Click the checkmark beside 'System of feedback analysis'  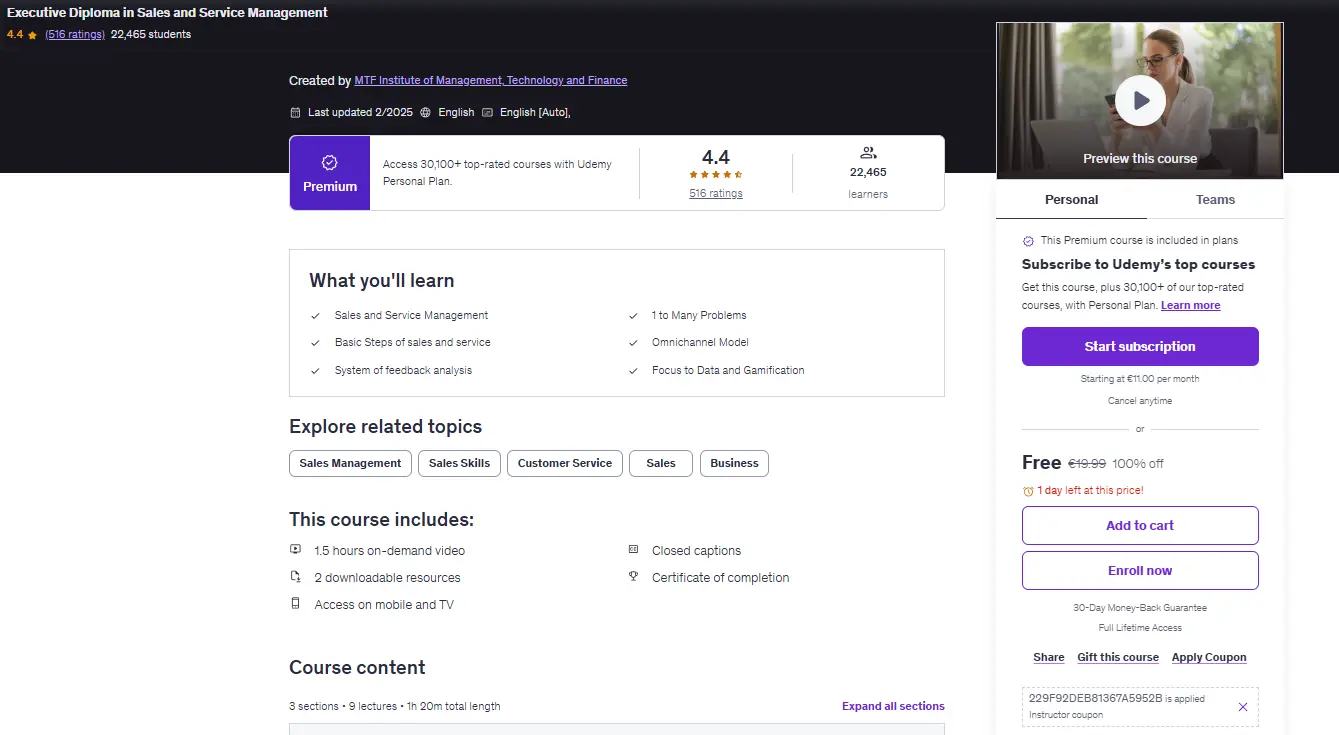[x=316, y=371]
